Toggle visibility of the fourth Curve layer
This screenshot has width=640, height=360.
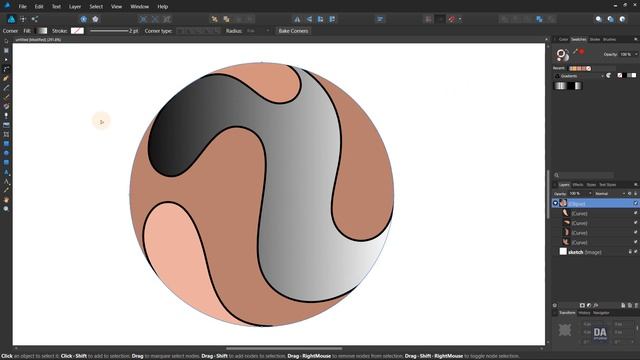(x=636, y=242)
